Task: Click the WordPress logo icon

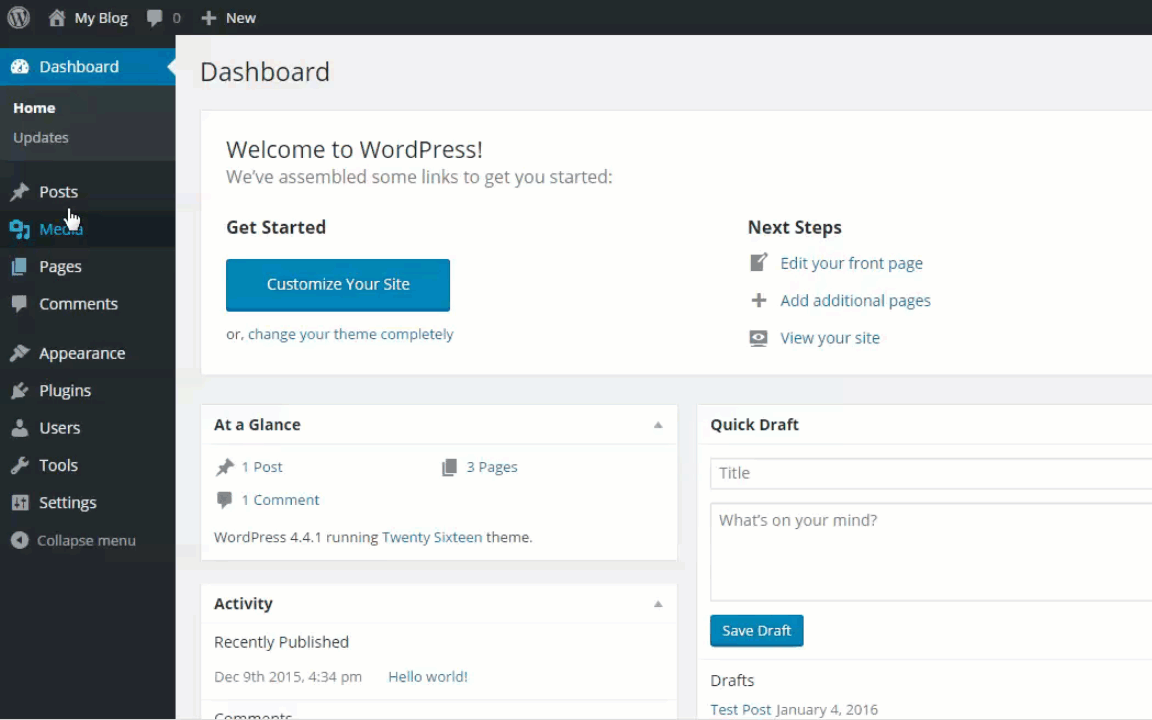Action: pos(18,18)
